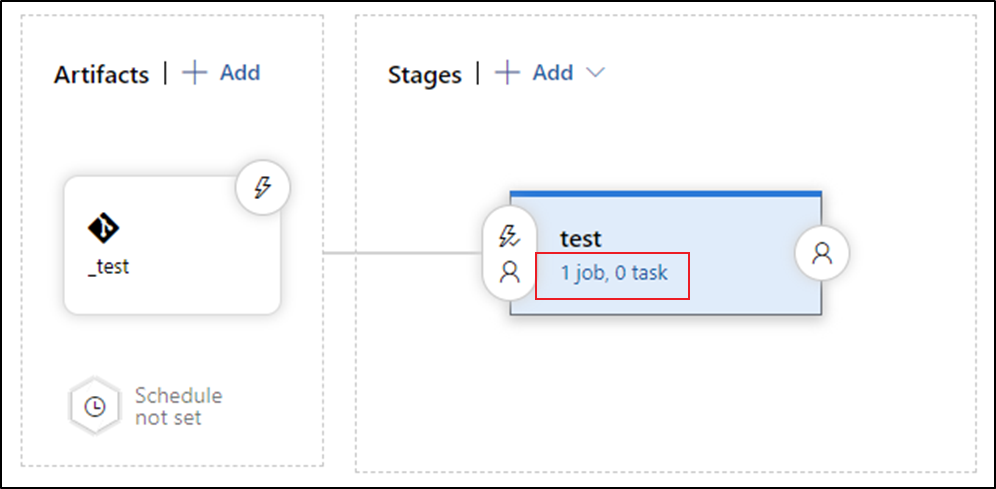This screenshot has height=489, width=996.
Task: Click the Stages section heading
Action: (425, 75)
